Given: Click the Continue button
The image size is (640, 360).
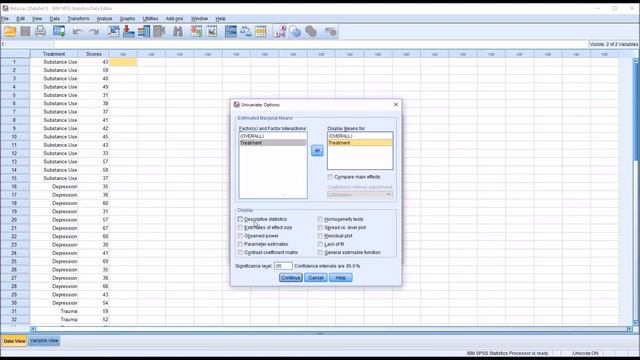Looking at the screenshot, I should tap(291, 278).
